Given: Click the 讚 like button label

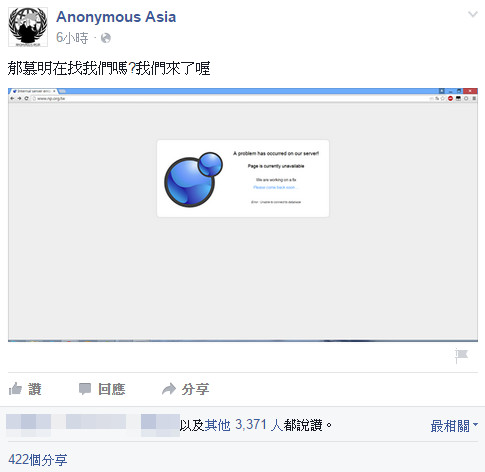Looking at the screenshot, I should click(35, 389).
